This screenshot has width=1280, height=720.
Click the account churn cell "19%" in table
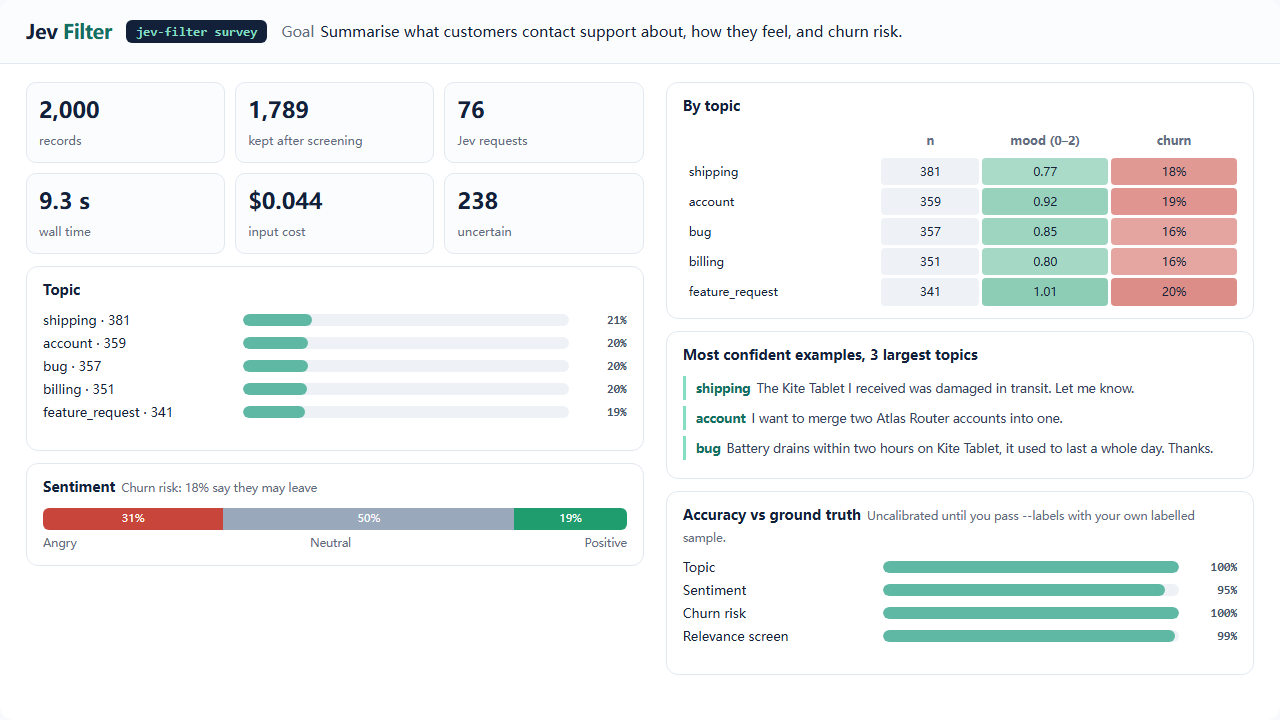tap(1174, 202)
